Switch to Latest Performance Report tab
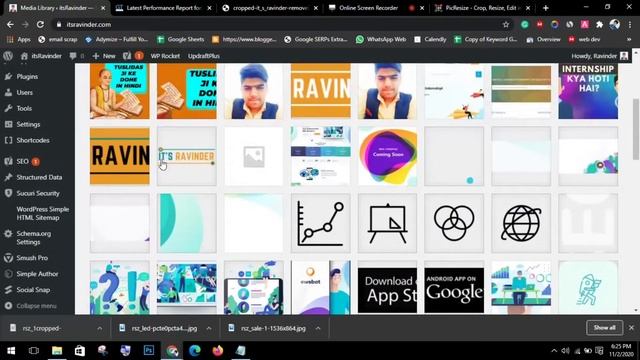640x360 pixels. 164,8
